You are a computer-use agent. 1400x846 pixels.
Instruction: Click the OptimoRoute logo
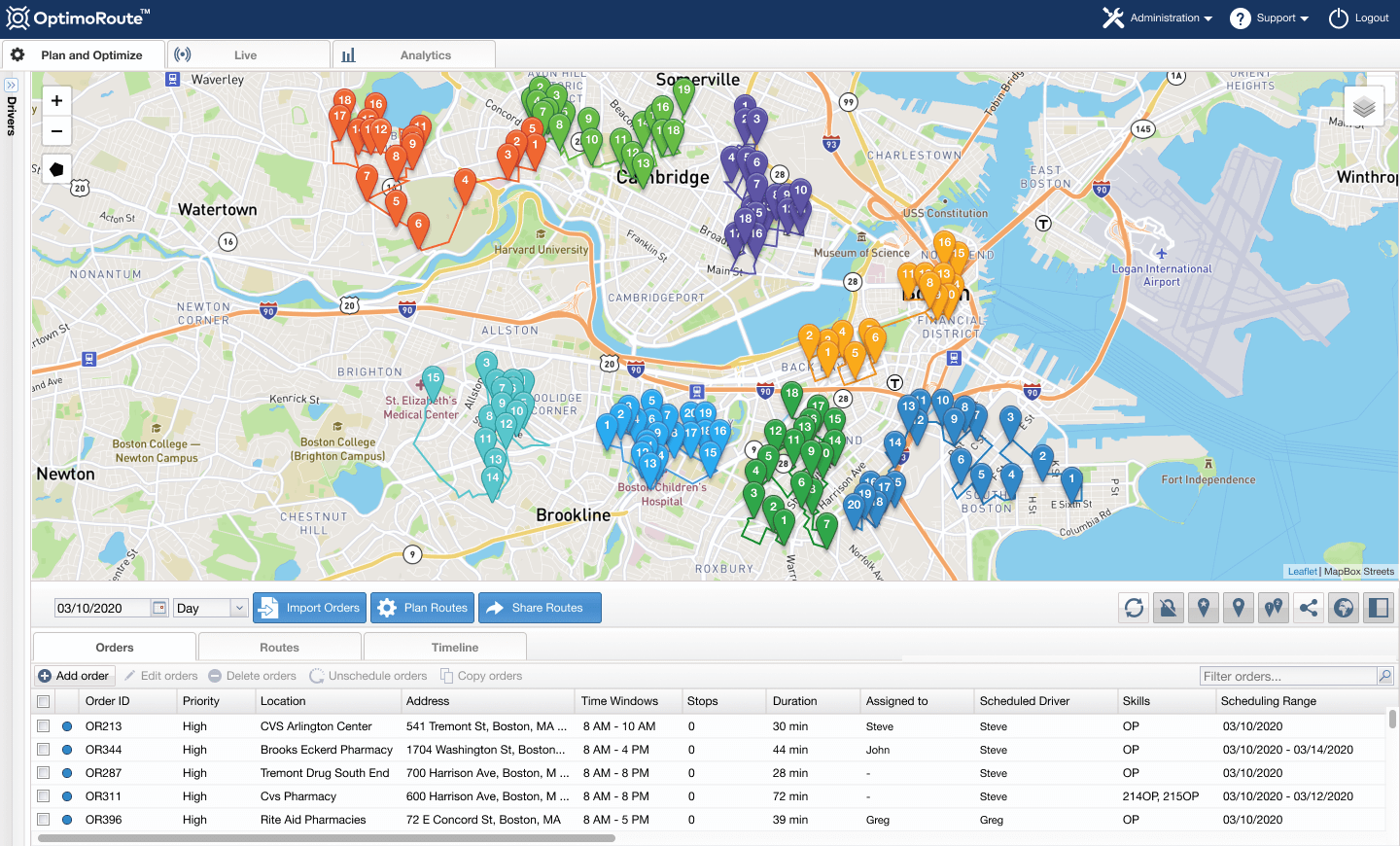[x=78, y=18]
